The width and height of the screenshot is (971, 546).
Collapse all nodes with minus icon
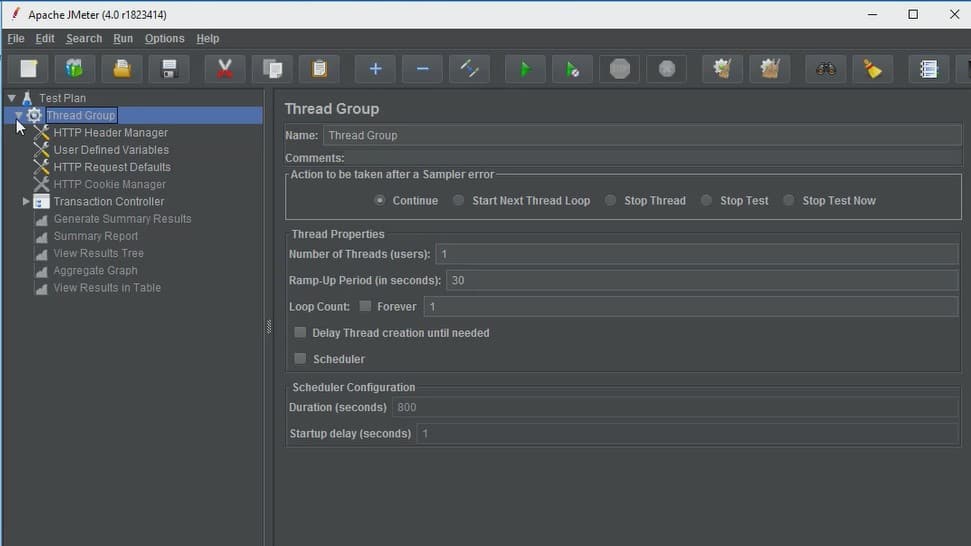pos(422,69)
